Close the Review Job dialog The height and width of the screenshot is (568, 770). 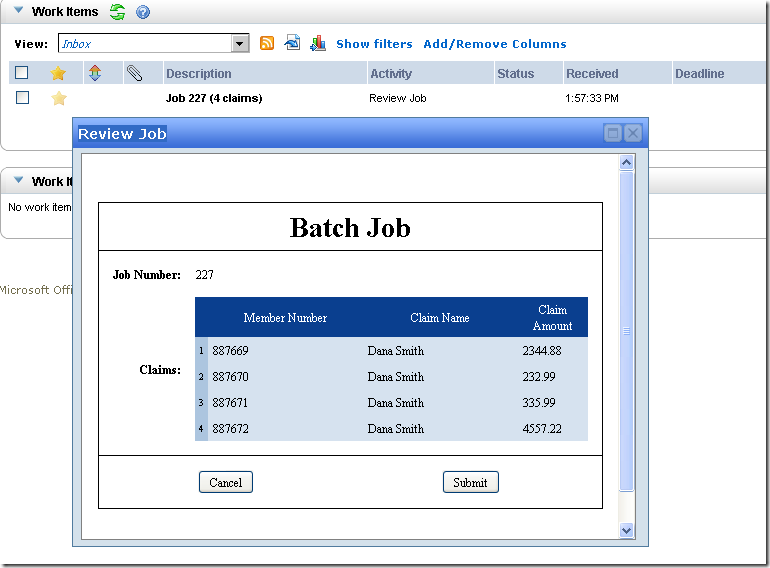633,133
